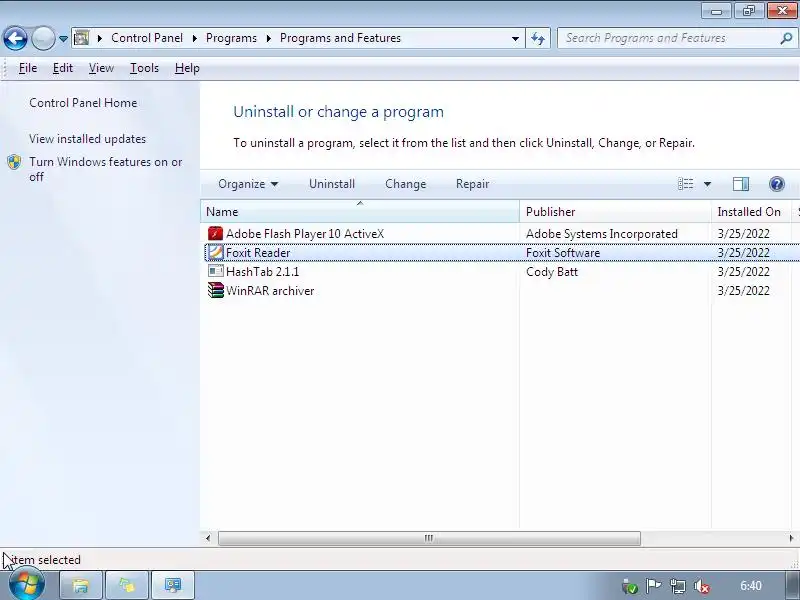
Task: Click the HashTab icon
Action: pyautogui.click(x=215, y=271)
